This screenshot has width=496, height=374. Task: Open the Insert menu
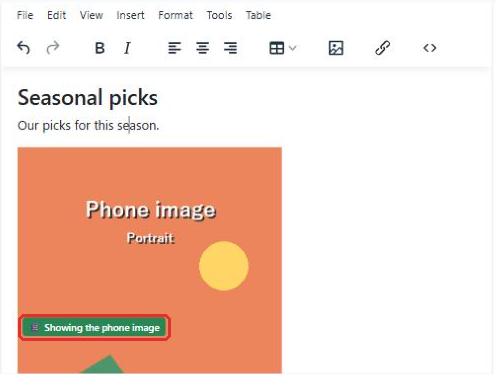(x=130, y=15)
